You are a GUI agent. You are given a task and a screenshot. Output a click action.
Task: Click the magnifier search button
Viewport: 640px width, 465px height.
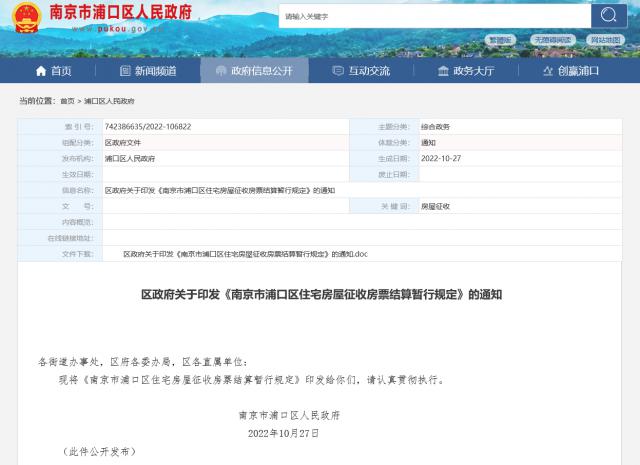(x=607, y=15)
